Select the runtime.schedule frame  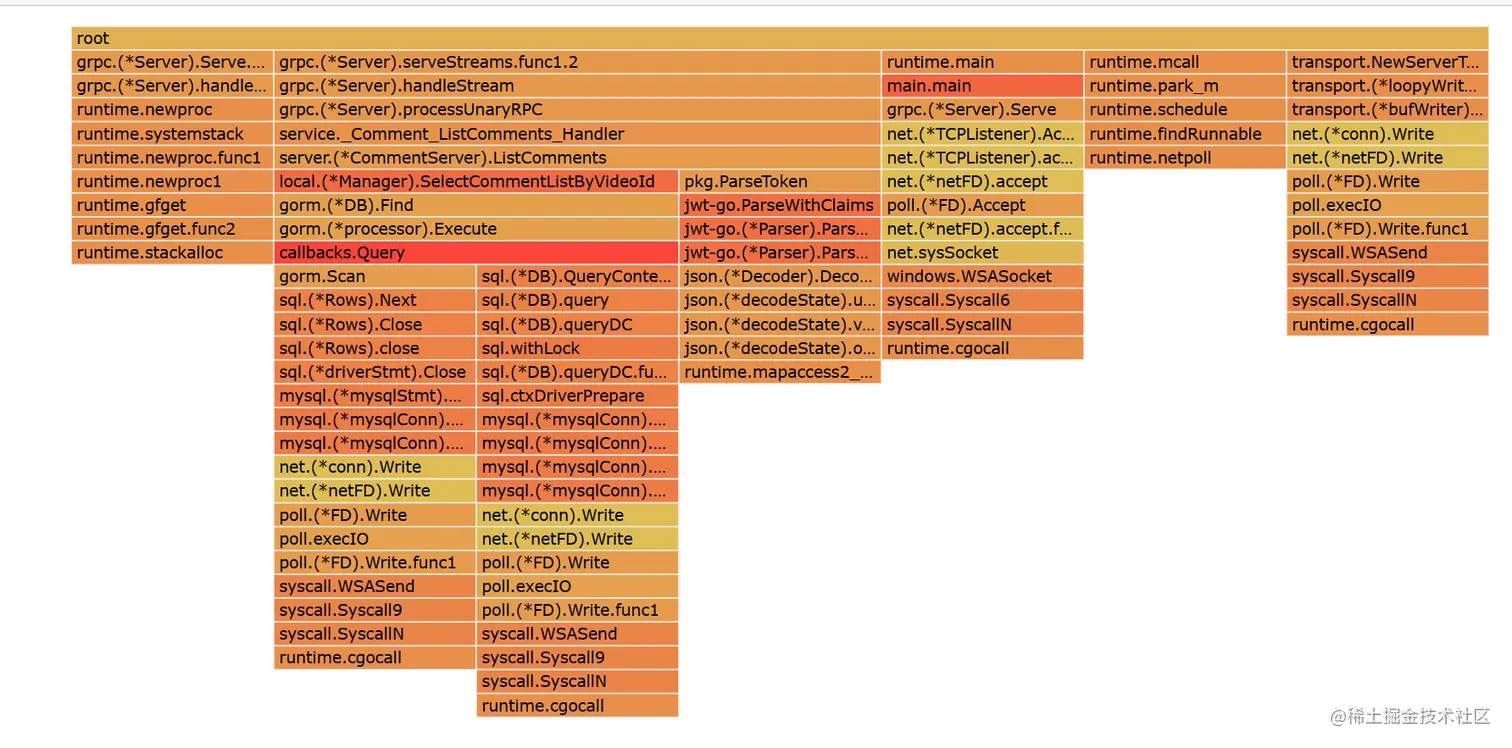click(x=1185, y=110)
